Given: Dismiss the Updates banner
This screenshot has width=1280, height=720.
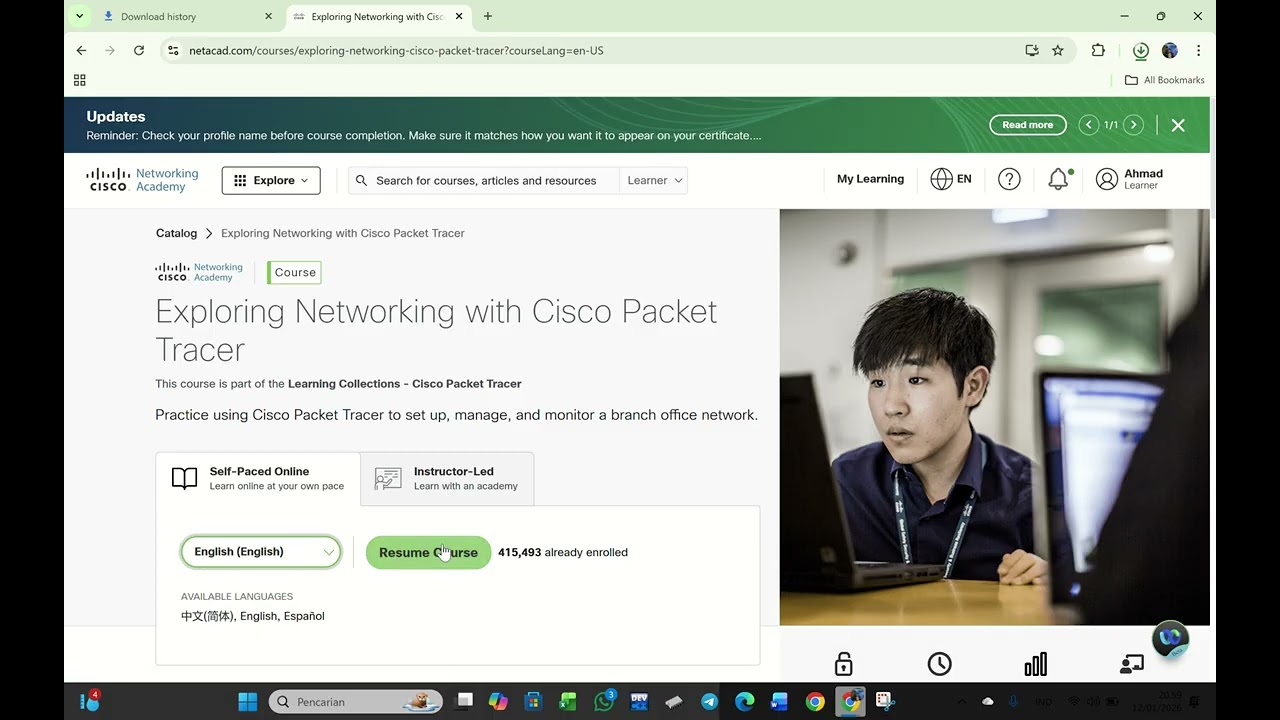Looking at the screenshot, I should (x=1178, y=125).
